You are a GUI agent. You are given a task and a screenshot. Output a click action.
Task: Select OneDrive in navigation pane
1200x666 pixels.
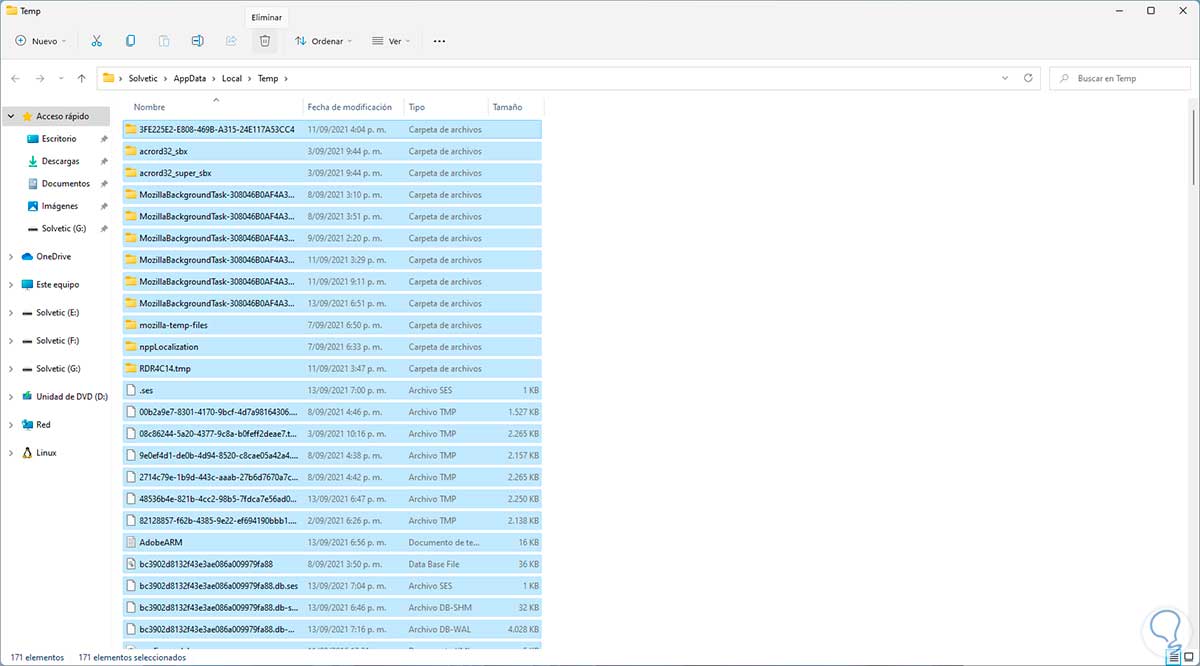tap(53, 256)
